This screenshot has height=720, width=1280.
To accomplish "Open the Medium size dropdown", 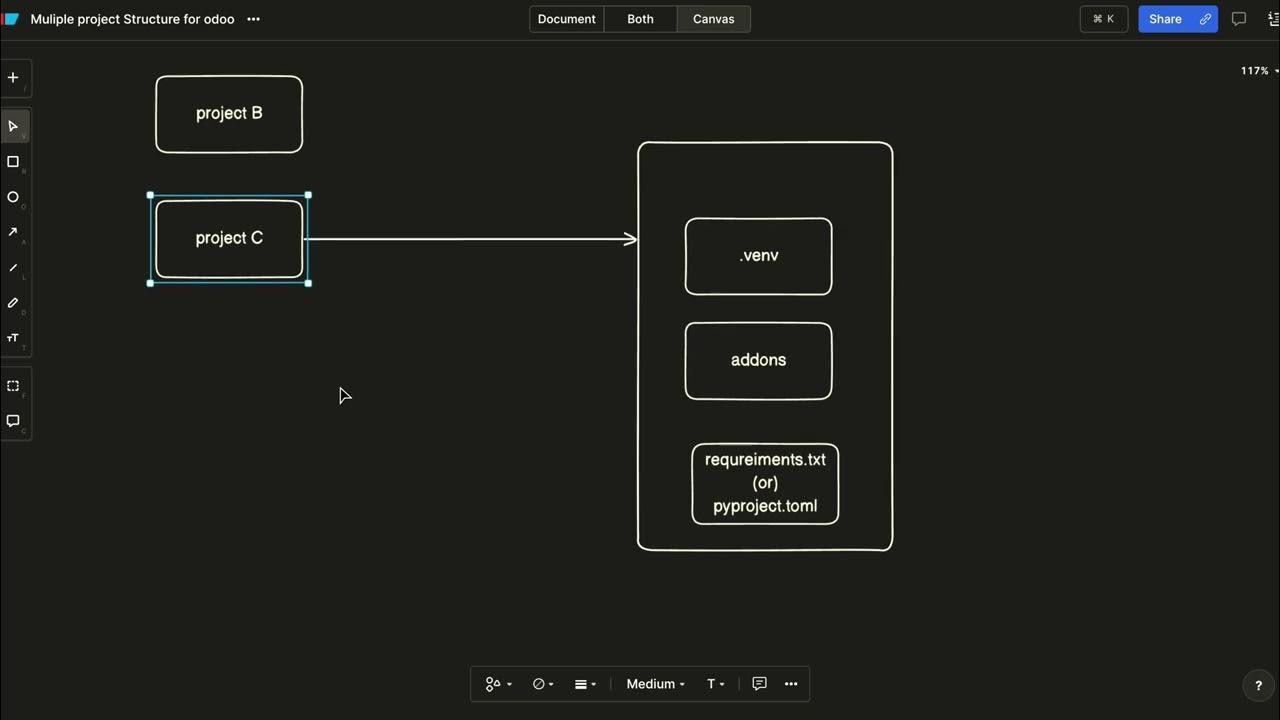I will tap(655, 684).
